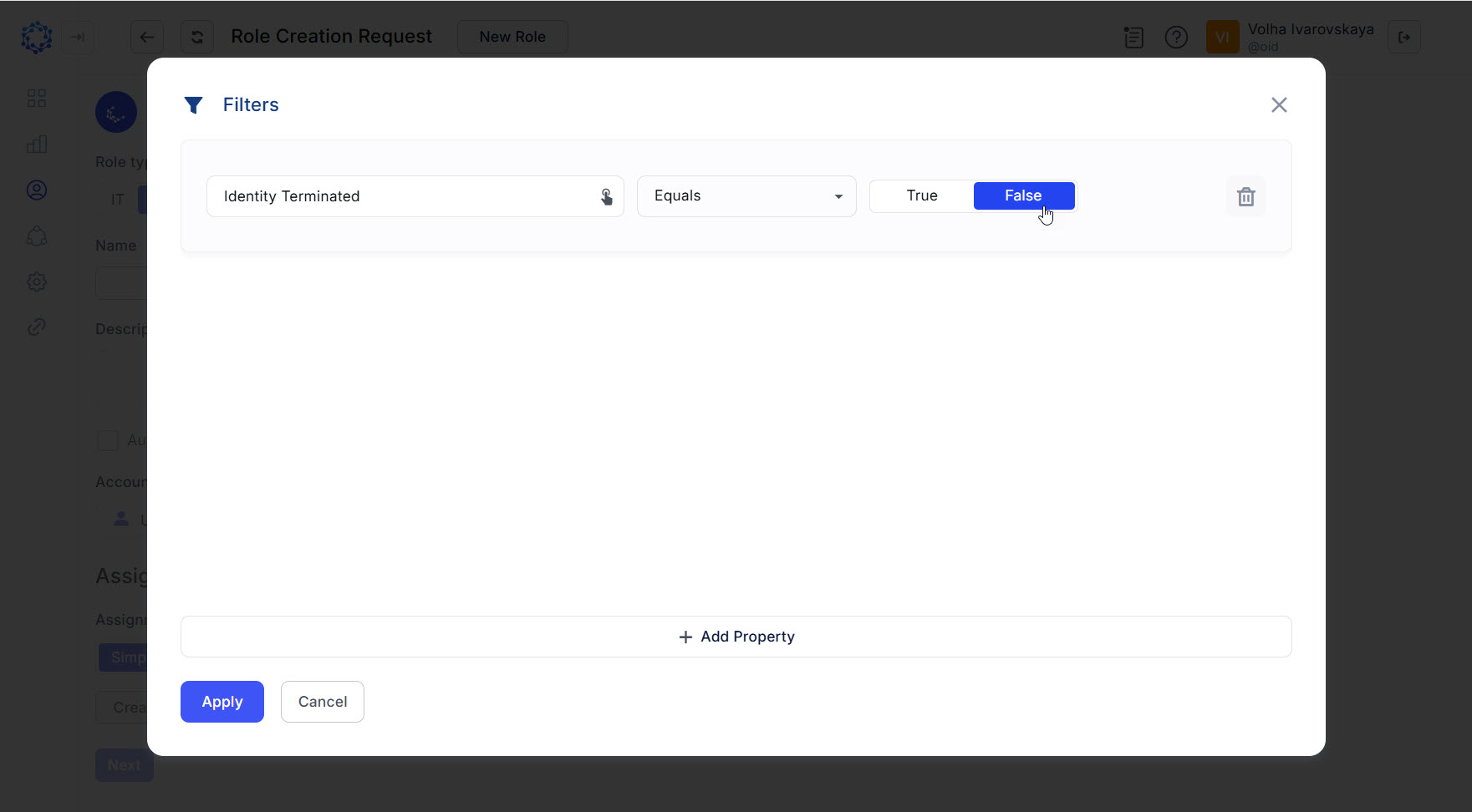Open the dashboard grid icon in sidebar
This screenshot has width=1472, height=812.
coord(37,98)
